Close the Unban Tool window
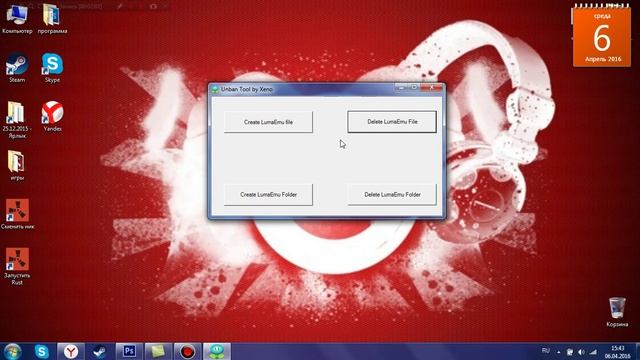 coord(432,88)
